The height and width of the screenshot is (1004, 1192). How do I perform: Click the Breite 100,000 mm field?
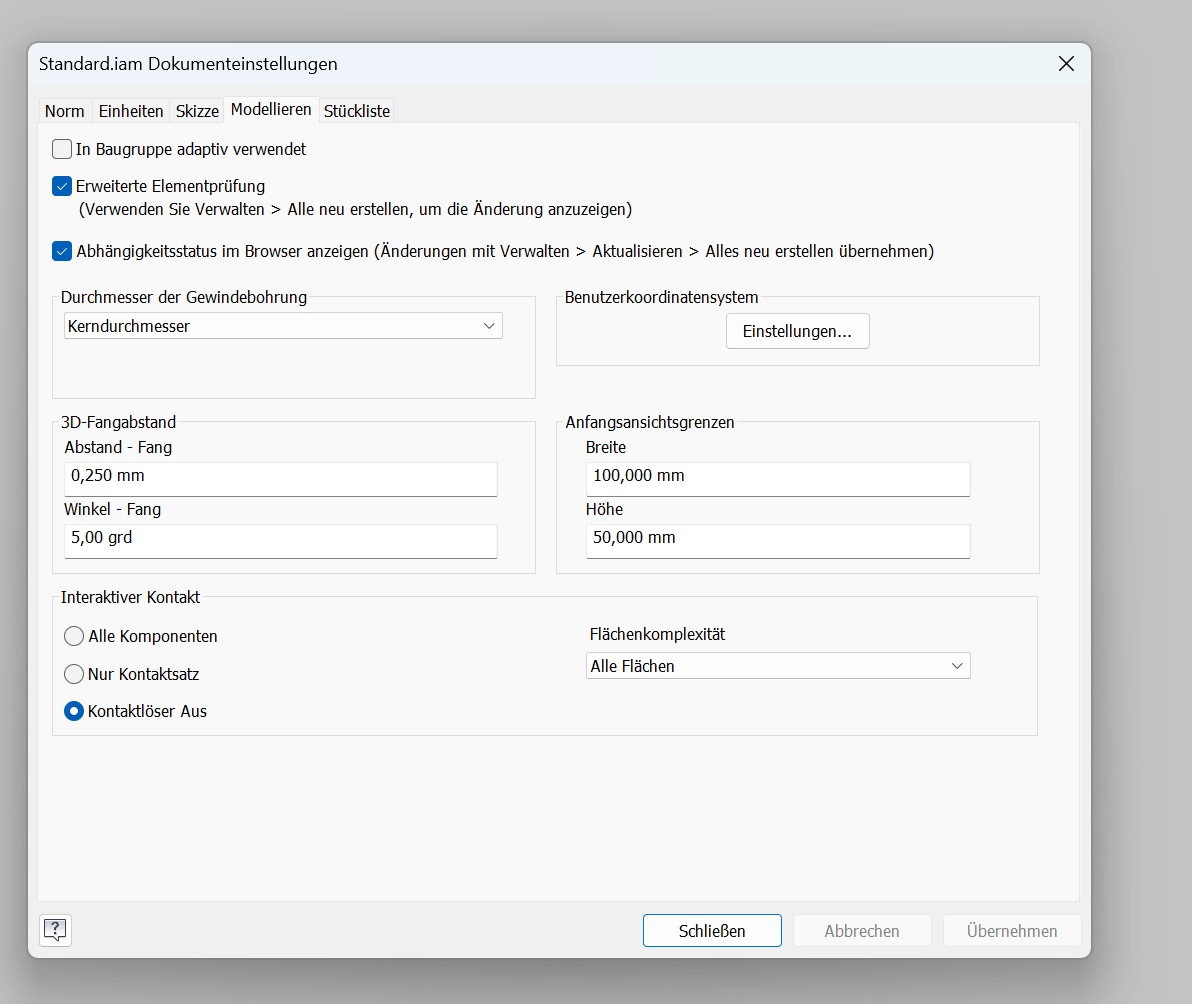pos(778,479)
